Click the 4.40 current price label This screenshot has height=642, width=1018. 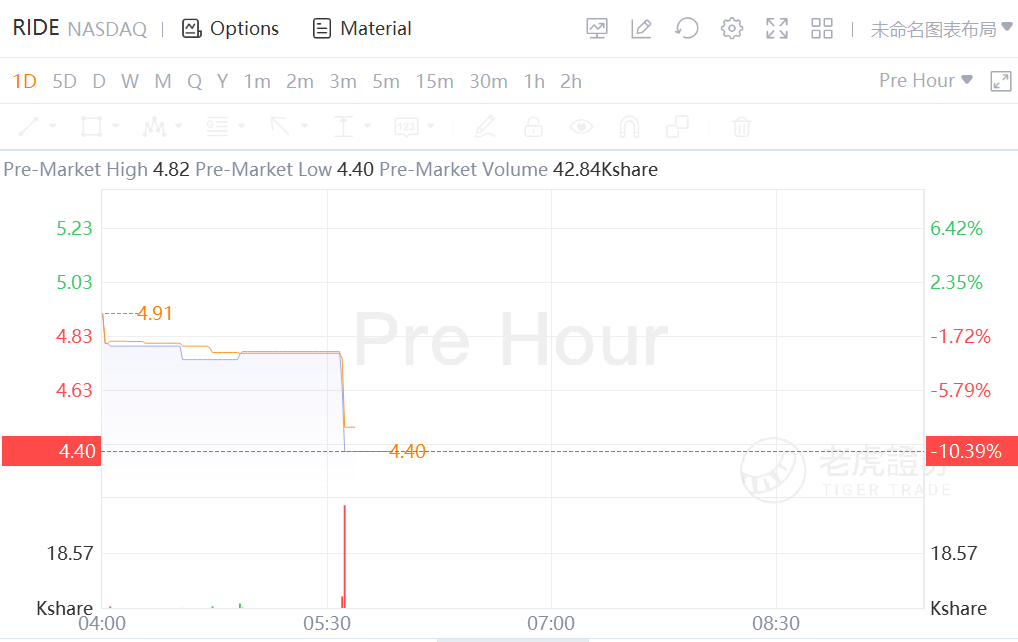click(51, 451)
